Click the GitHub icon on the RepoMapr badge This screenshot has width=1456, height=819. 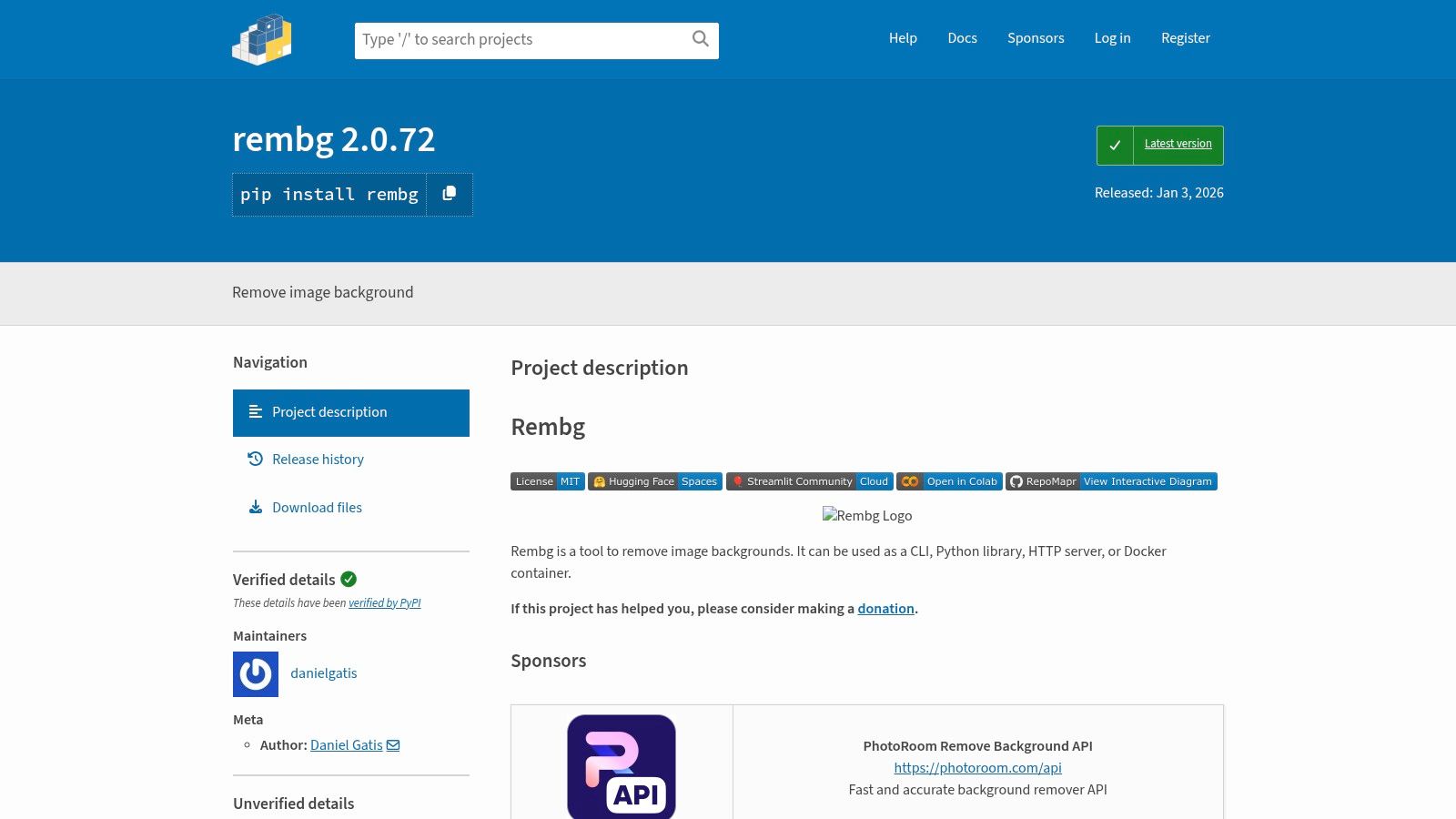click(x=1015, y=481)
